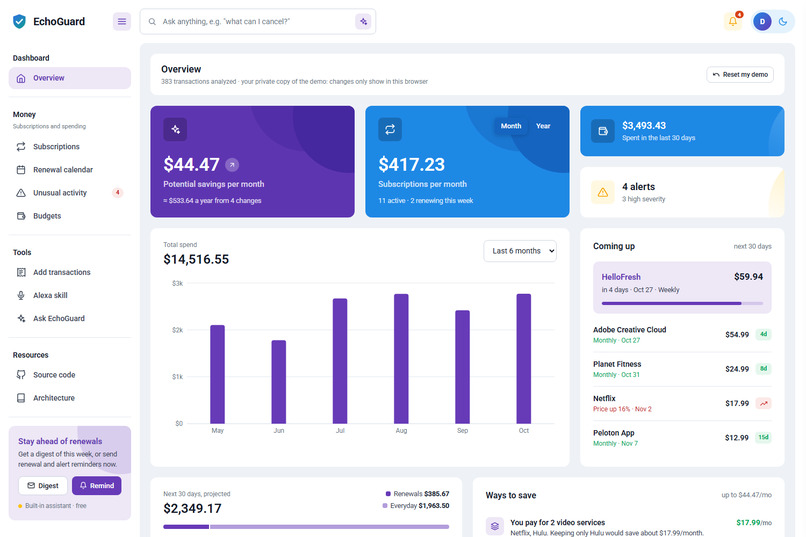806x537 pixels.
Task: Switch subscriptions card to Month
Action: [x=511, y=126]
